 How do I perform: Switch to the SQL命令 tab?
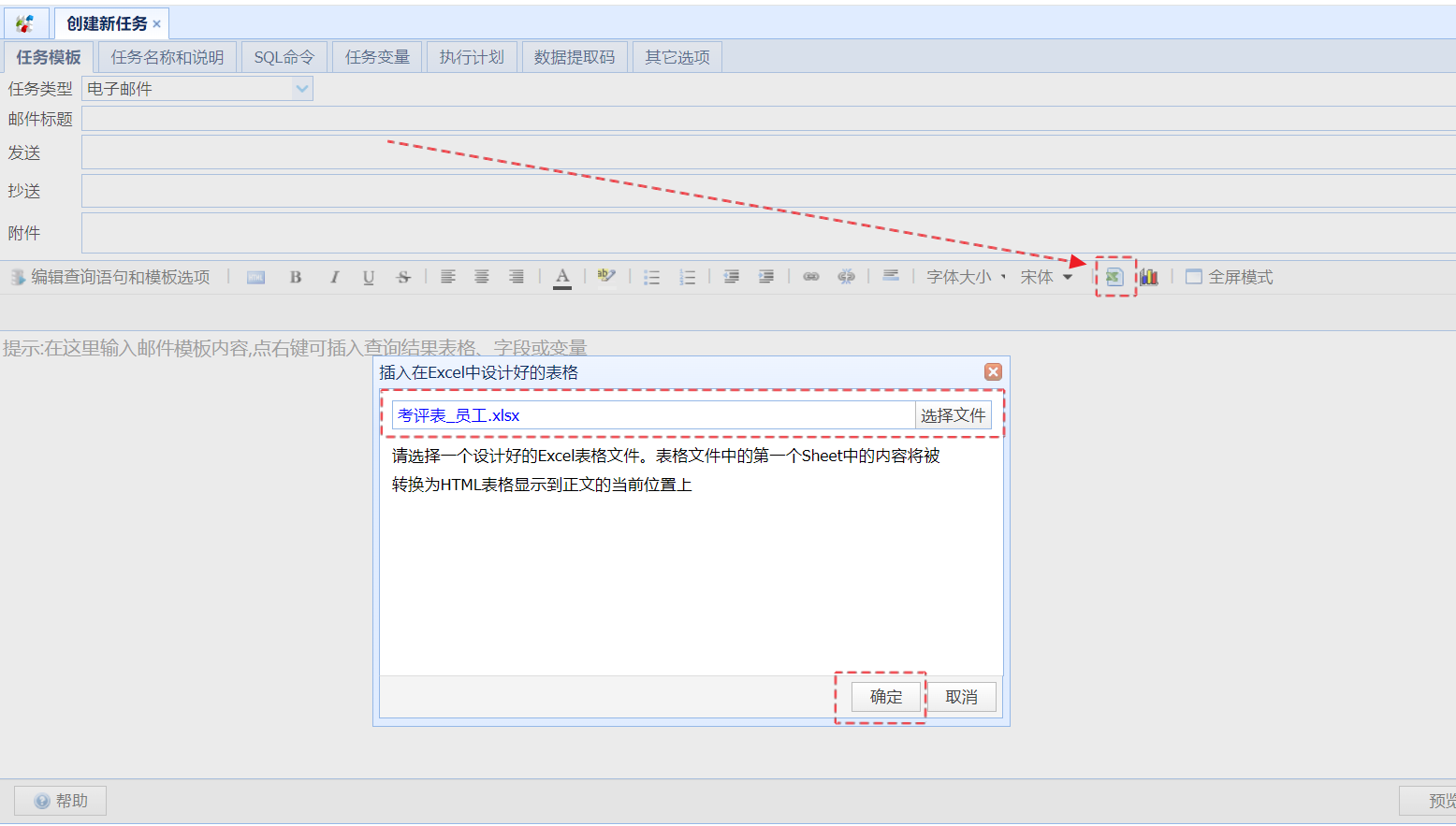[x=284, y=57]
